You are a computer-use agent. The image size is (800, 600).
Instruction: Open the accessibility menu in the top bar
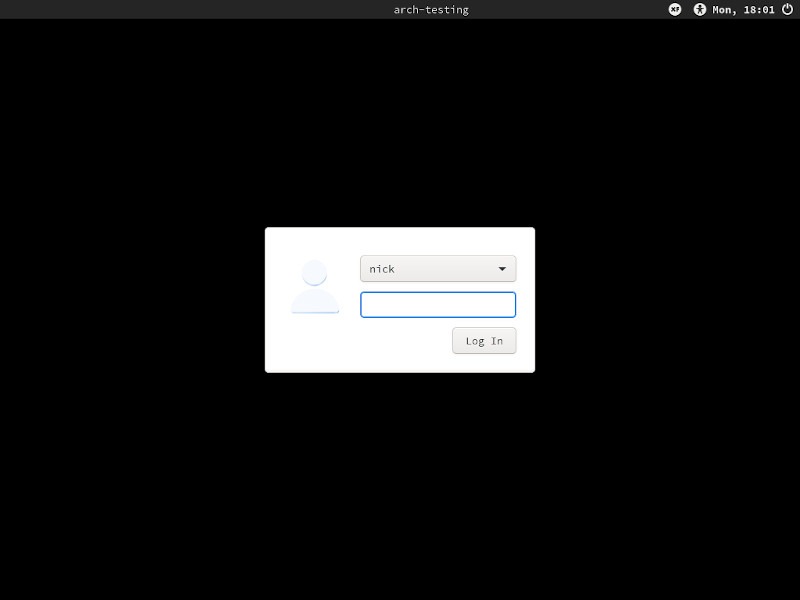701,10
